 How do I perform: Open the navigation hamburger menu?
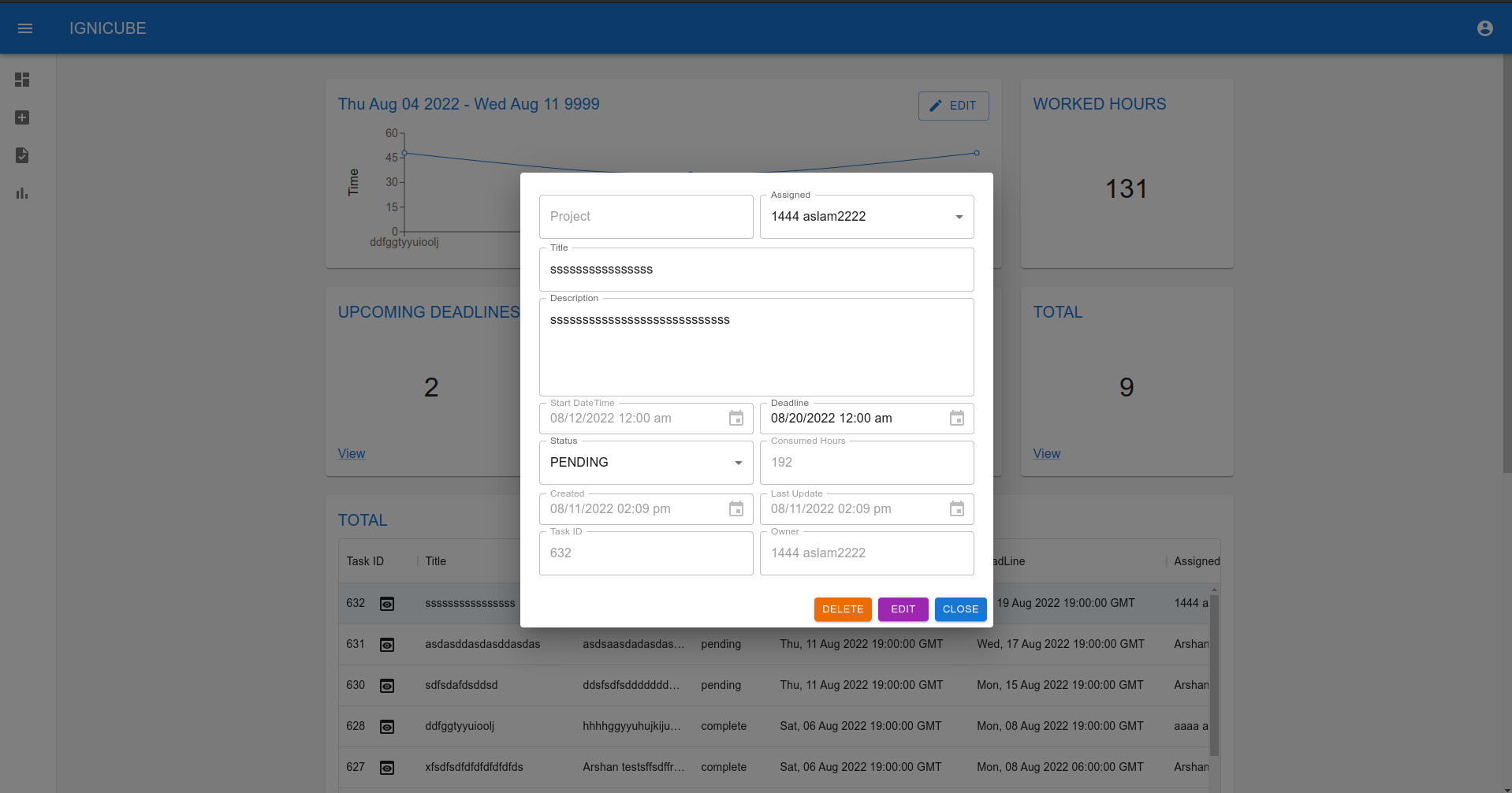click(25, 28)
